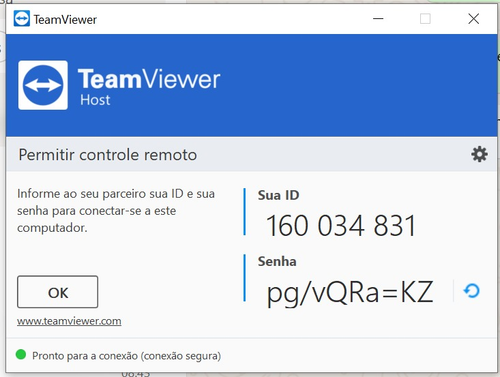Click the TeamViewer logo in the blue banner

click(43, 85)
